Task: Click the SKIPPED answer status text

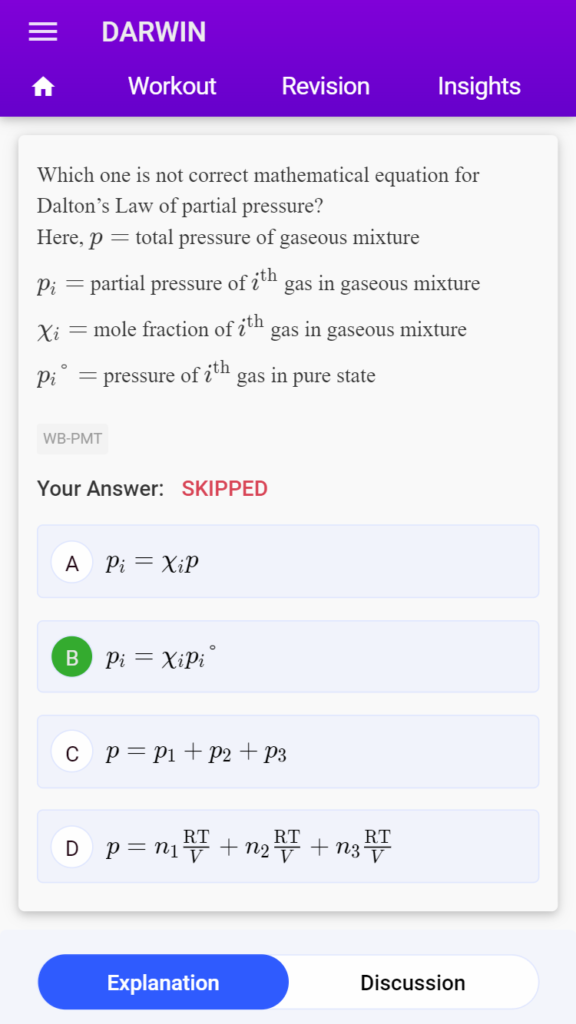Action: (x=225, y=488)
